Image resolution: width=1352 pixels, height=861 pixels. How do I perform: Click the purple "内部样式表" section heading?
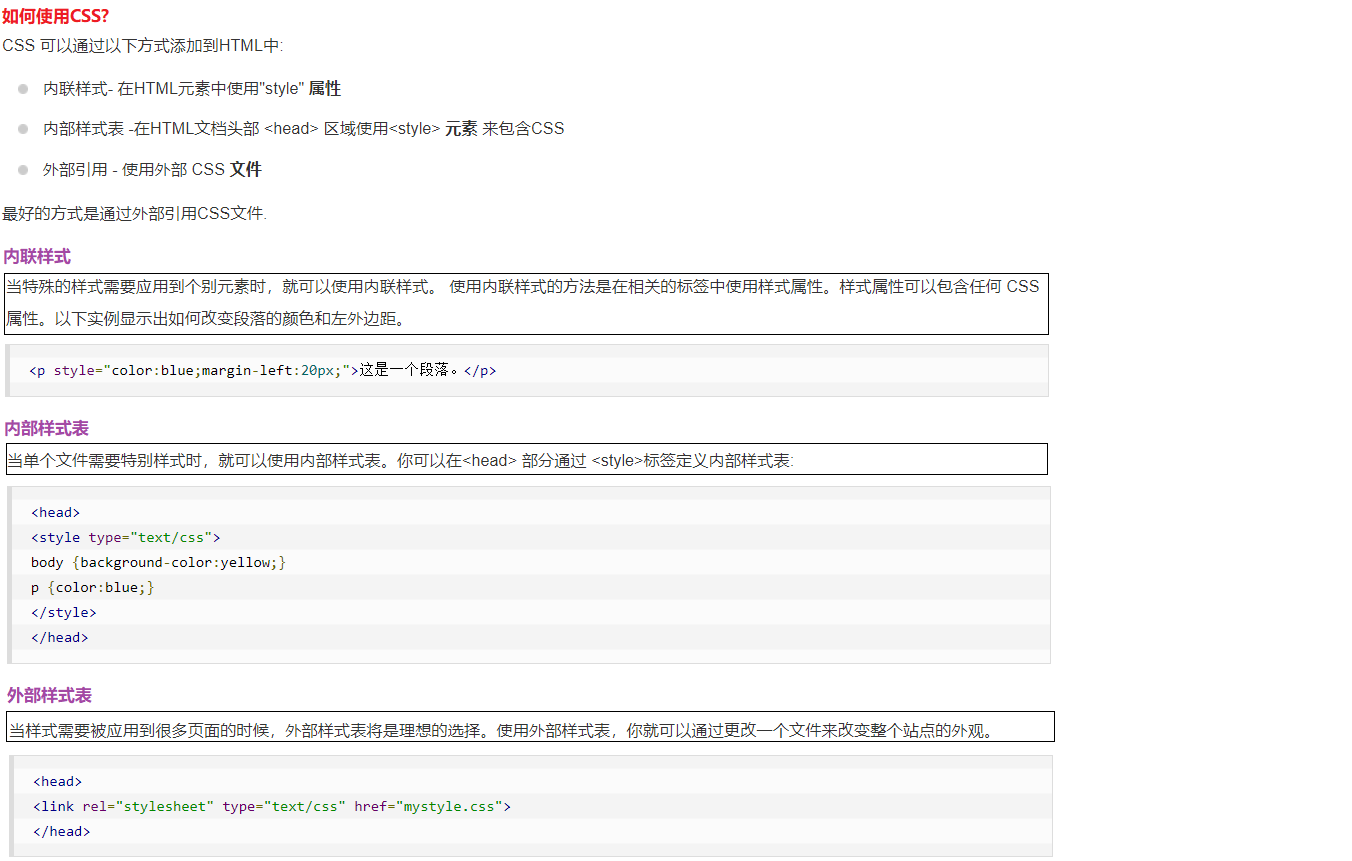[46, 429]
